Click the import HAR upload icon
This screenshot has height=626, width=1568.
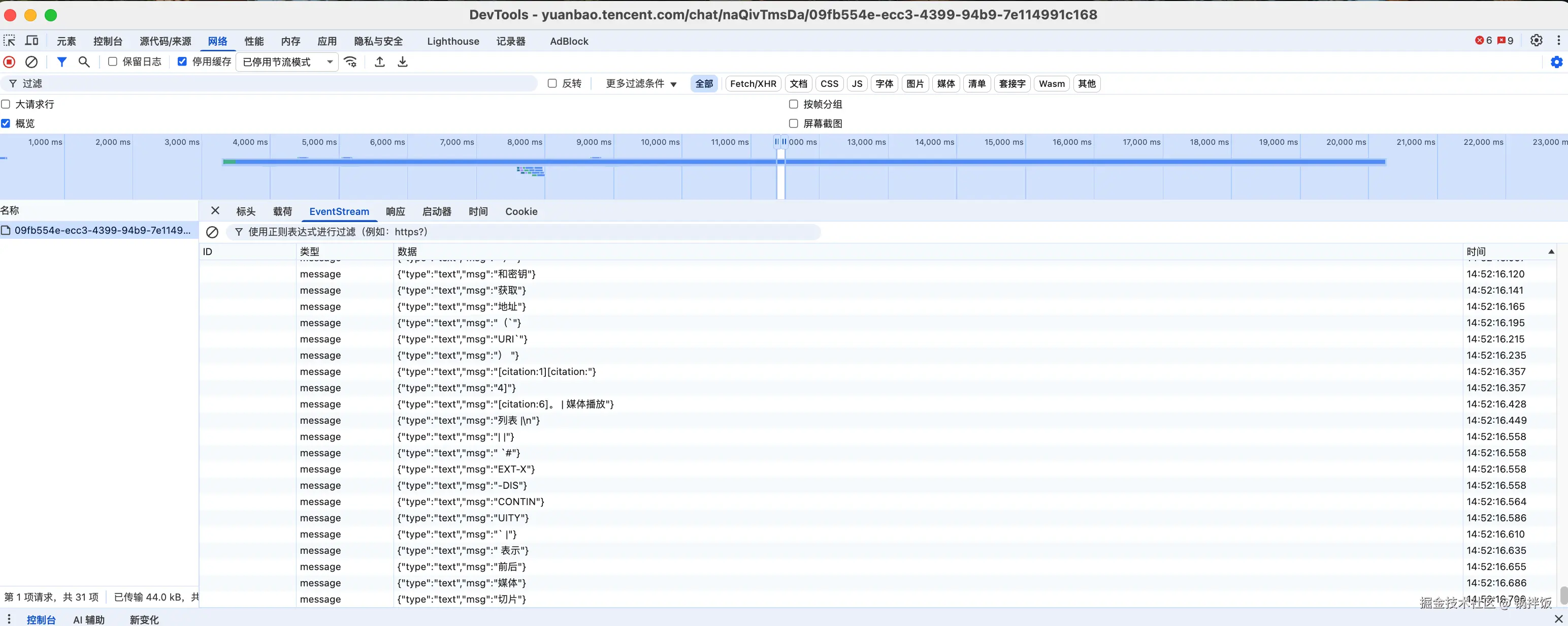tap(380, 62)
